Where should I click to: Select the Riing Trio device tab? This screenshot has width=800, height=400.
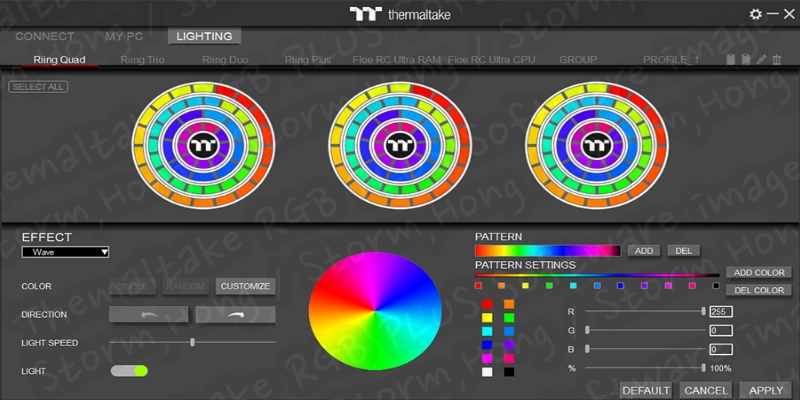142,60
